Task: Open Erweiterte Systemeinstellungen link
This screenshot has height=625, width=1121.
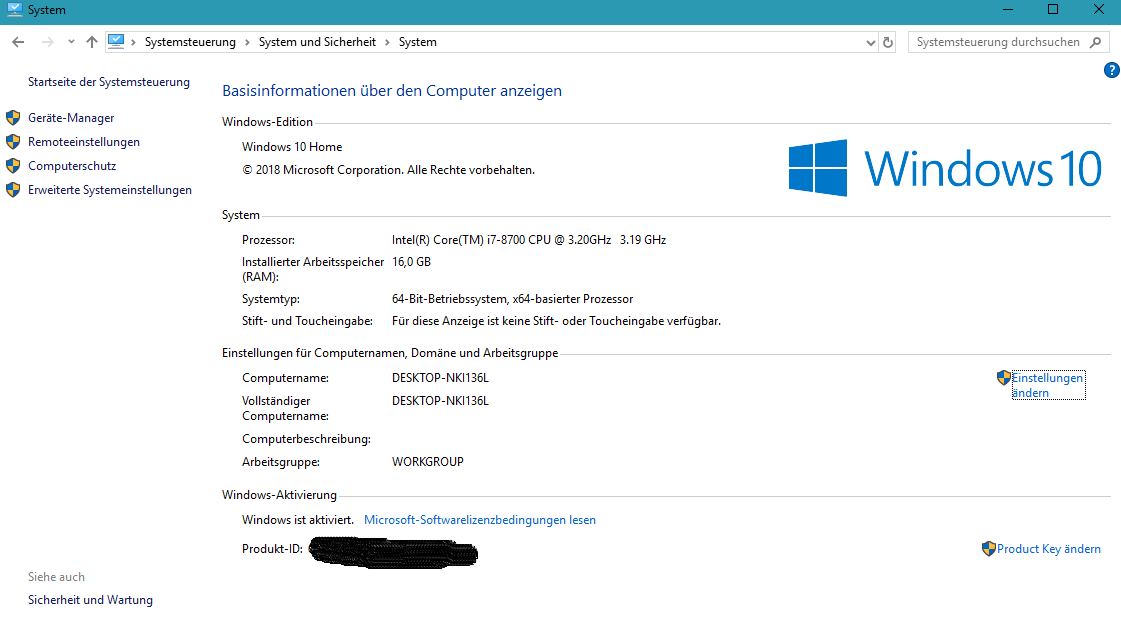Action: [x=110, y=190]
